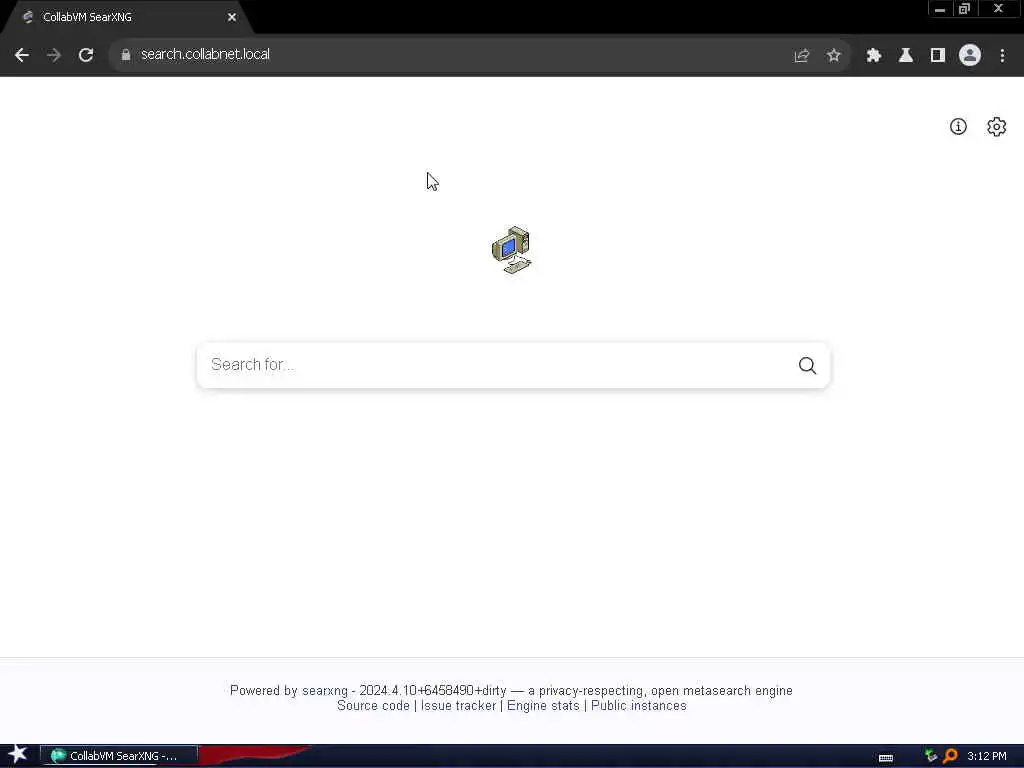Viewport: 1024px width, 768px height.
Task: Toggle the browser side panel
Action: click(938, 56)
